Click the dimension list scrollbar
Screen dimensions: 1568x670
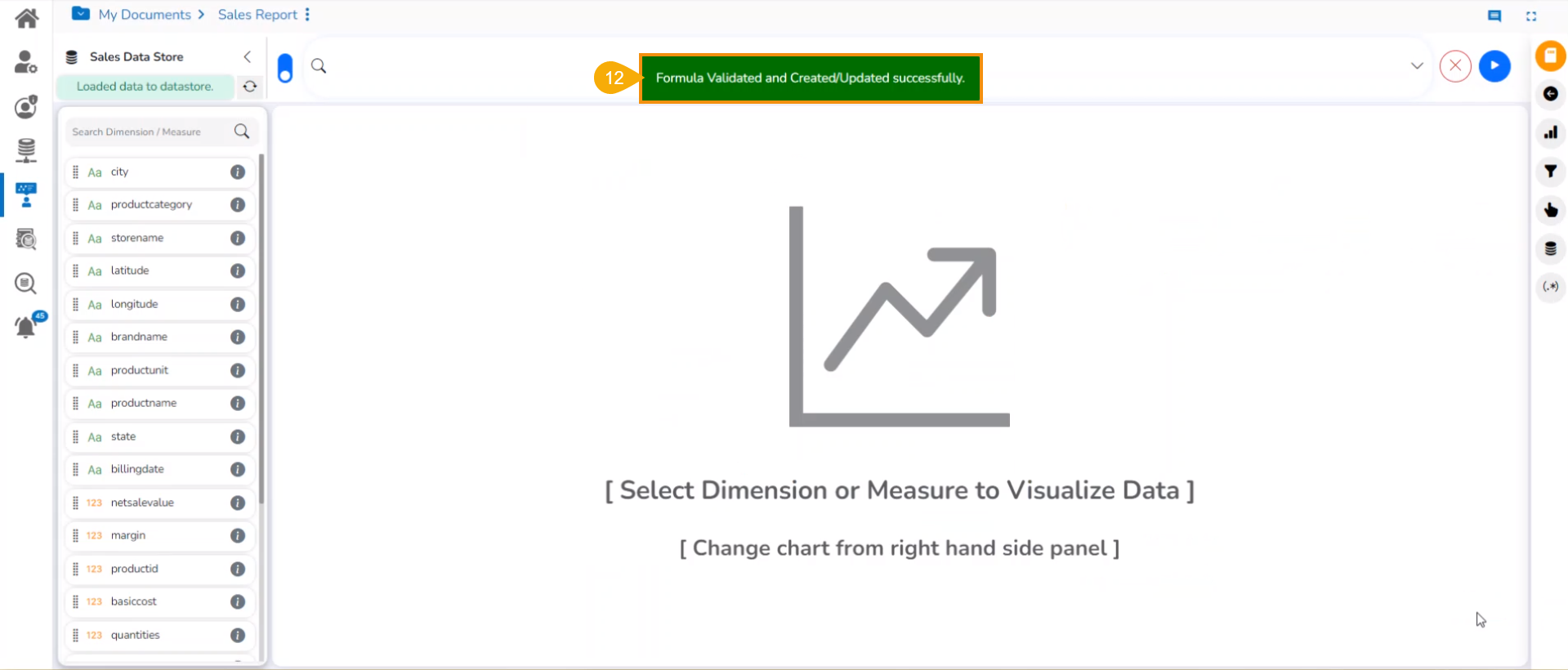click(x=261, y=327)
